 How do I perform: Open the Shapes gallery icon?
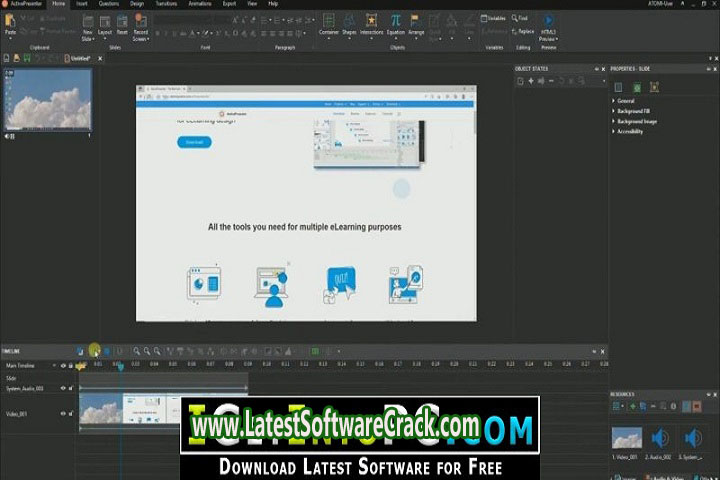(350, 21)
